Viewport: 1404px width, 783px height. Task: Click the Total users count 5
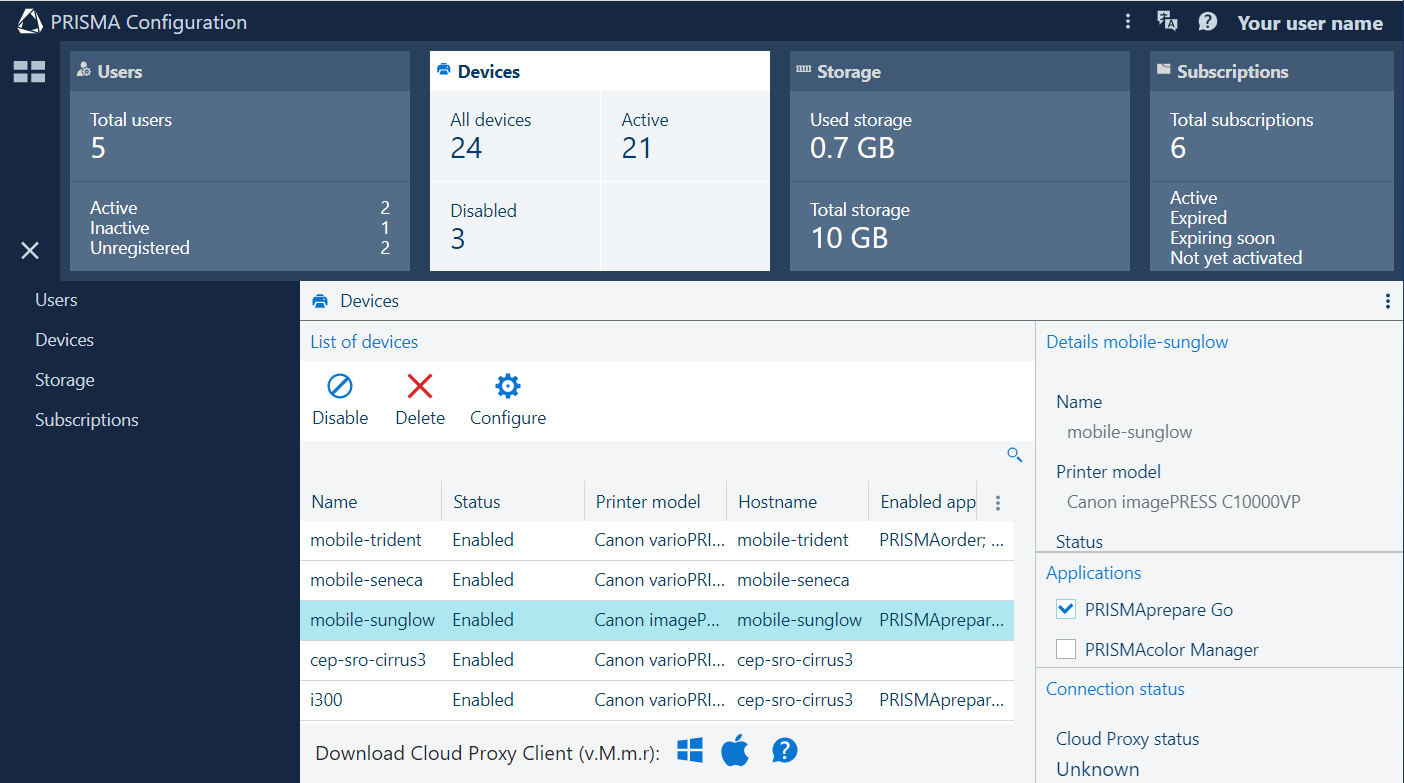tap(98, 149)
